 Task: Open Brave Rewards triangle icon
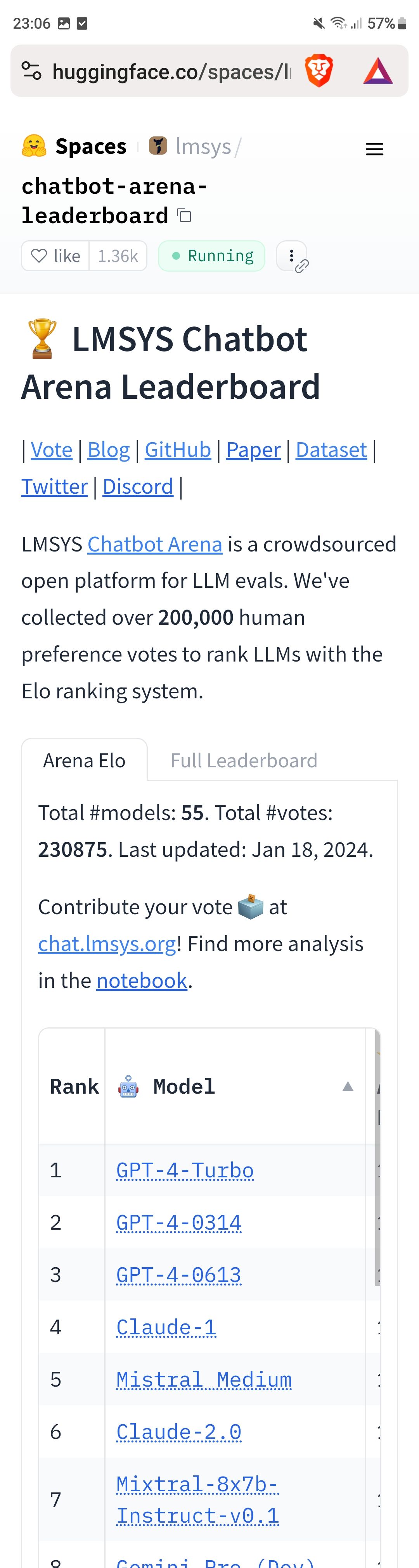pos(377,71)
